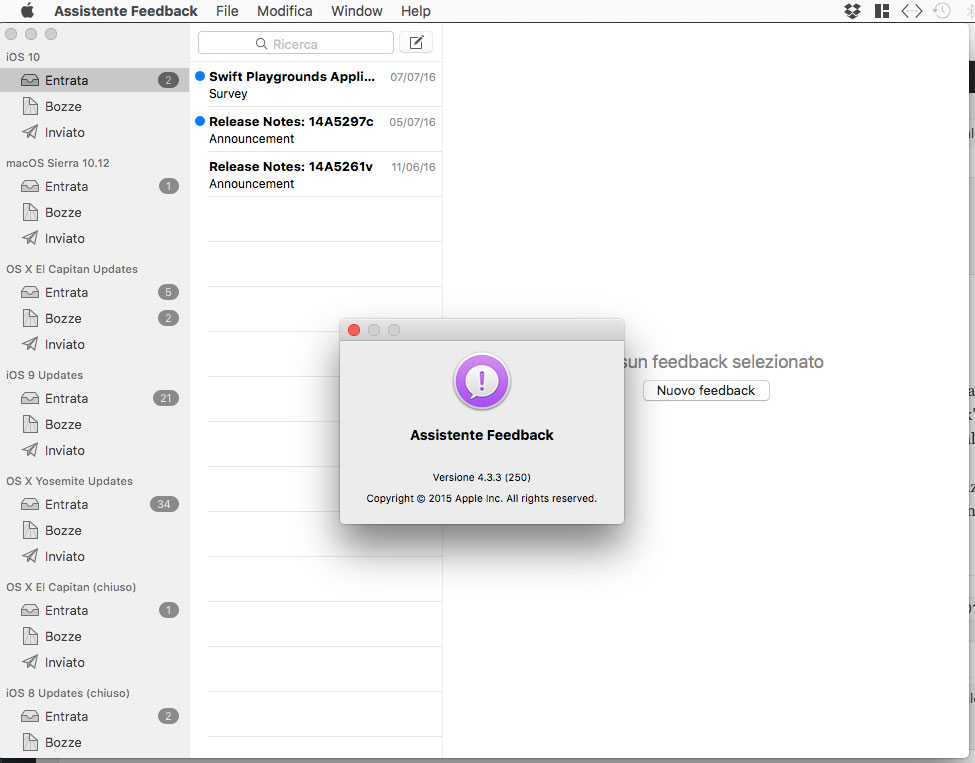The height and width of the screenshot is (763, 975).
Task: Select OS X Yosemite Updates Entrata
Action: point(95,504)
